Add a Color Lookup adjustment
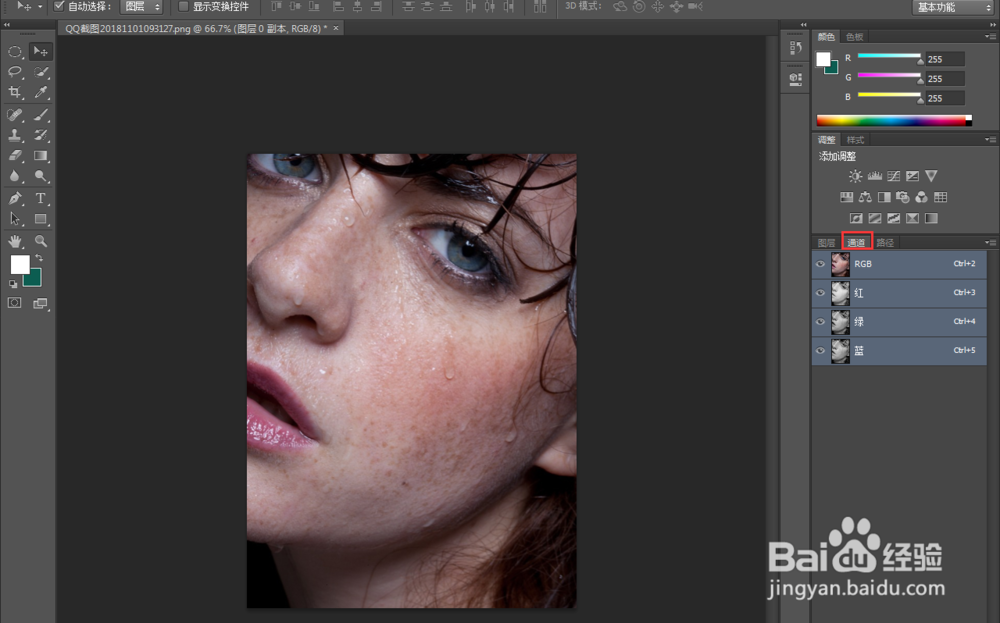Screen dimensions: 1000x623 pyautogui.click(x=940, y=197)
